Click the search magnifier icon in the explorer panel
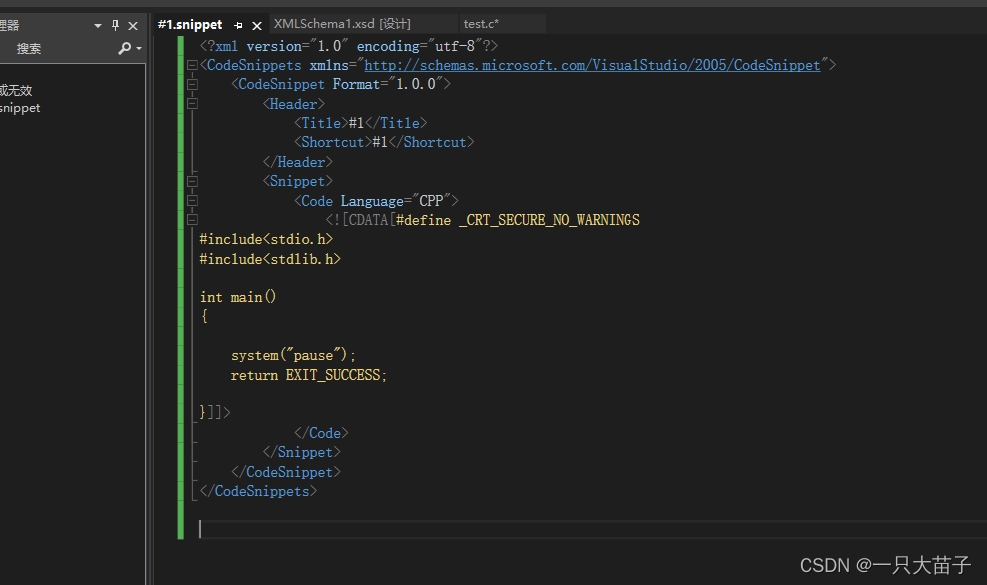Viewport: 987px width, 585px height. (124, 48)
